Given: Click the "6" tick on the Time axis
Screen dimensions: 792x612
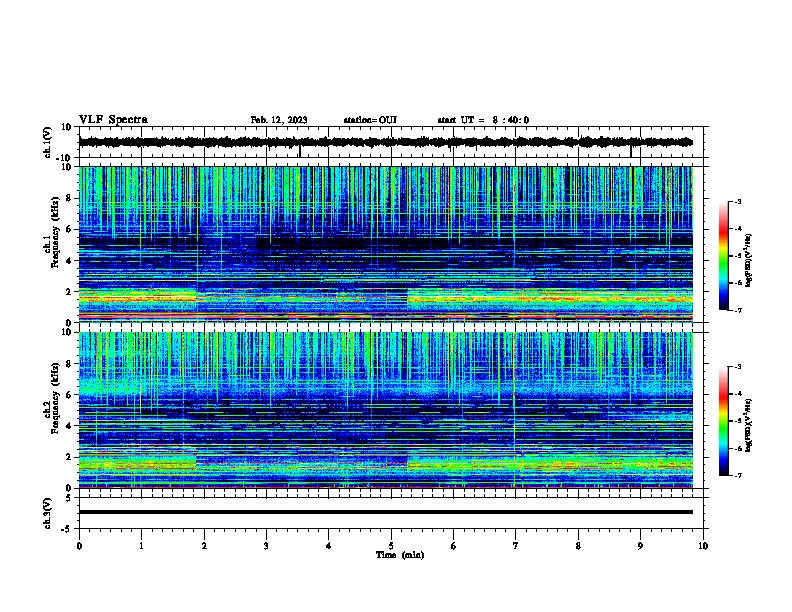Looking at the screenshot, I should pos(454,546).
